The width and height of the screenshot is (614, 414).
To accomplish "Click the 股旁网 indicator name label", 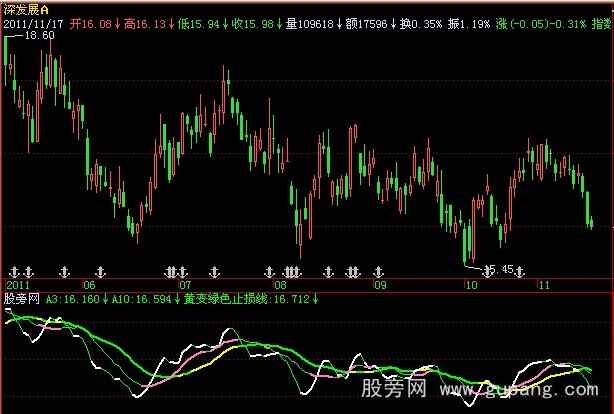I will pyautogui.click(x=22, y=299).
